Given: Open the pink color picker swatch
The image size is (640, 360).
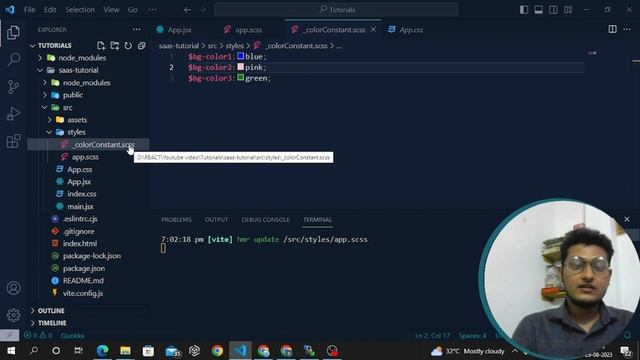Looking at the screenshot, I should coord(240,67).
